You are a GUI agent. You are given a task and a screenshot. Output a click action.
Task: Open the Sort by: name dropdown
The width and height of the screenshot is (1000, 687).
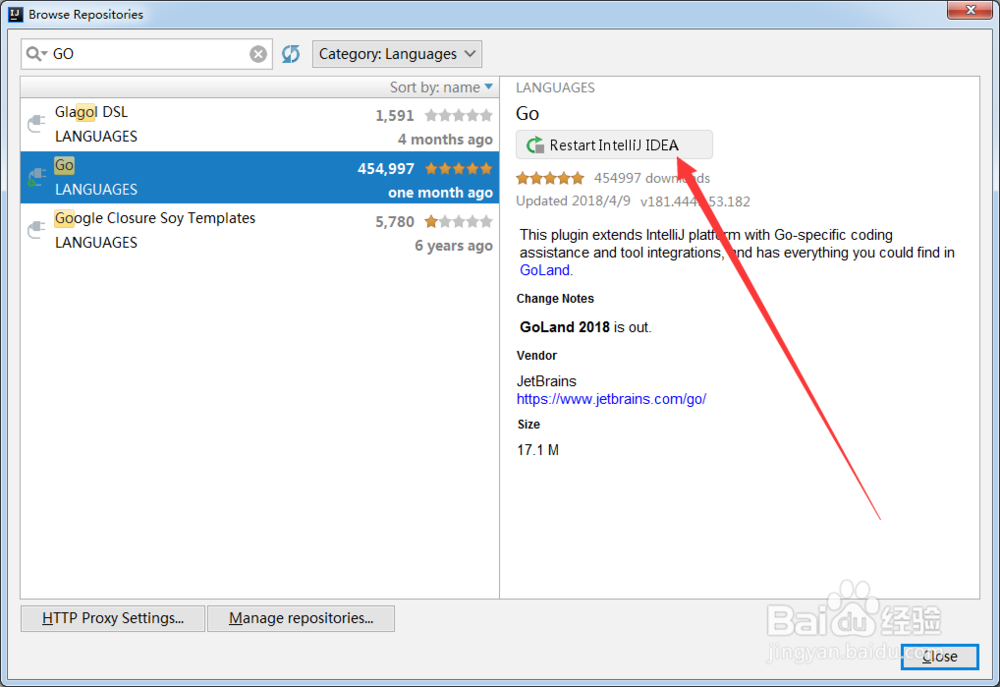coord(441,87)
